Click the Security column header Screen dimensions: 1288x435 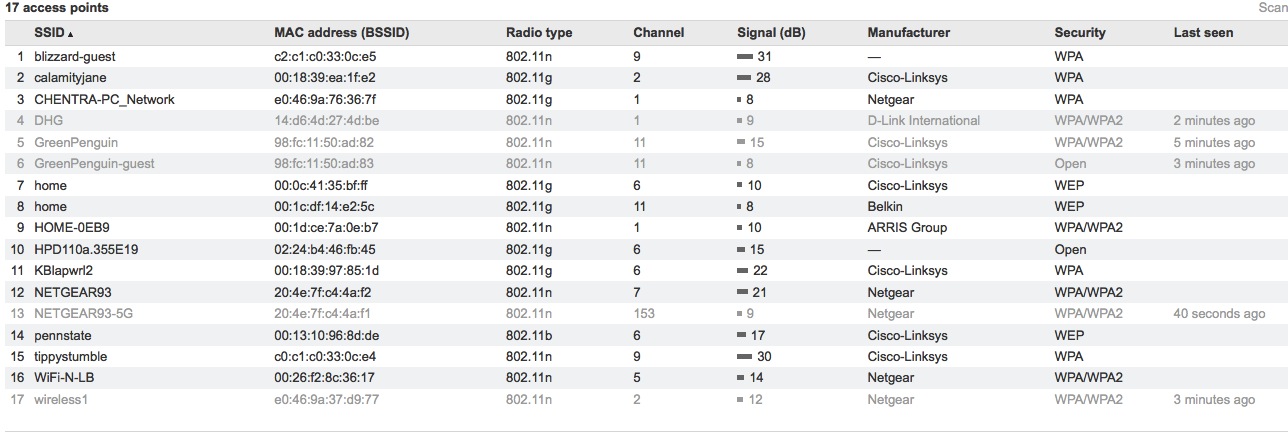pyautogui.click(x=1079, y=33)
